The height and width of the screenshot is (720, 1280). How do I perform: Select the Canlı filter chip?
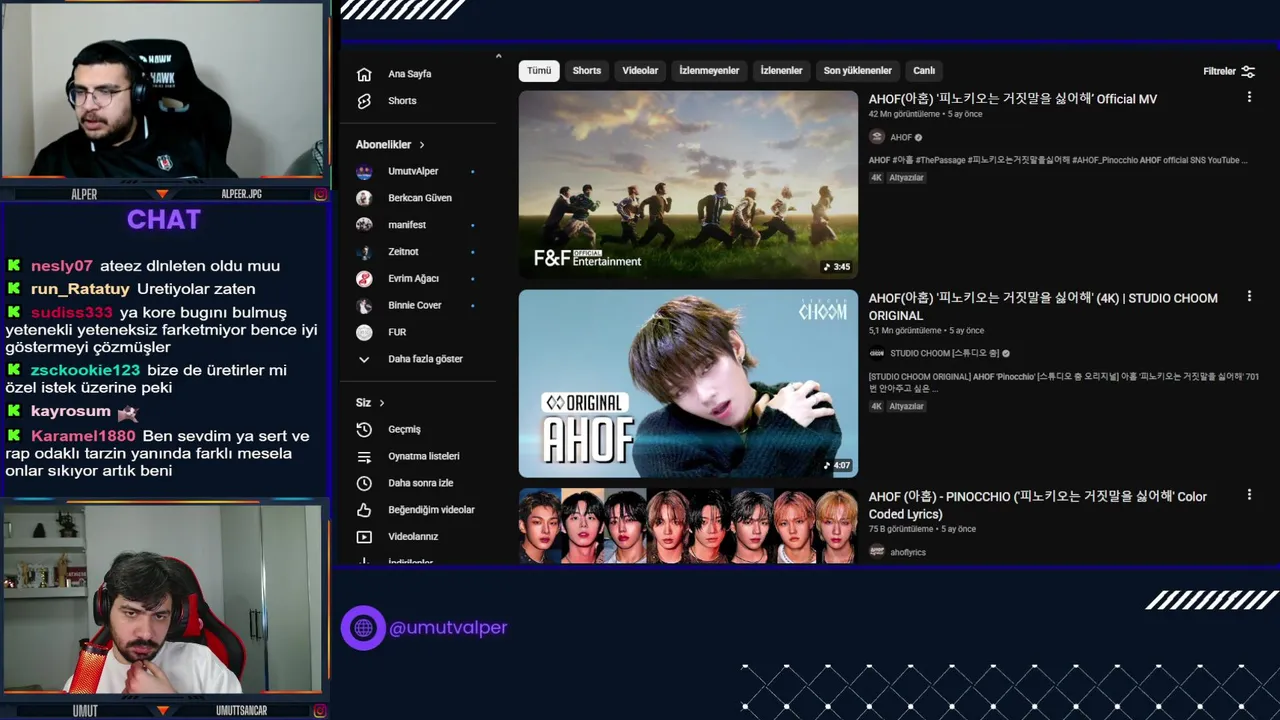pos(924,71)
